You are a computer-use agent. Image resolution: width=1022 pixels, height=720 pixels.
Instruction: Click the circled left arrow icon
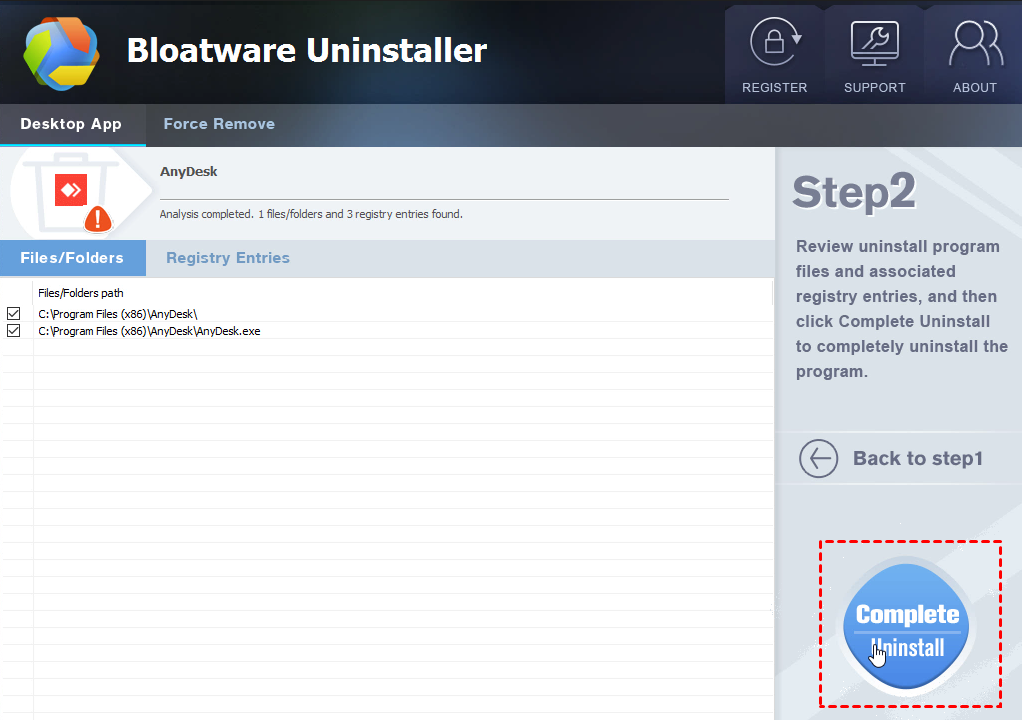point(818,459)
